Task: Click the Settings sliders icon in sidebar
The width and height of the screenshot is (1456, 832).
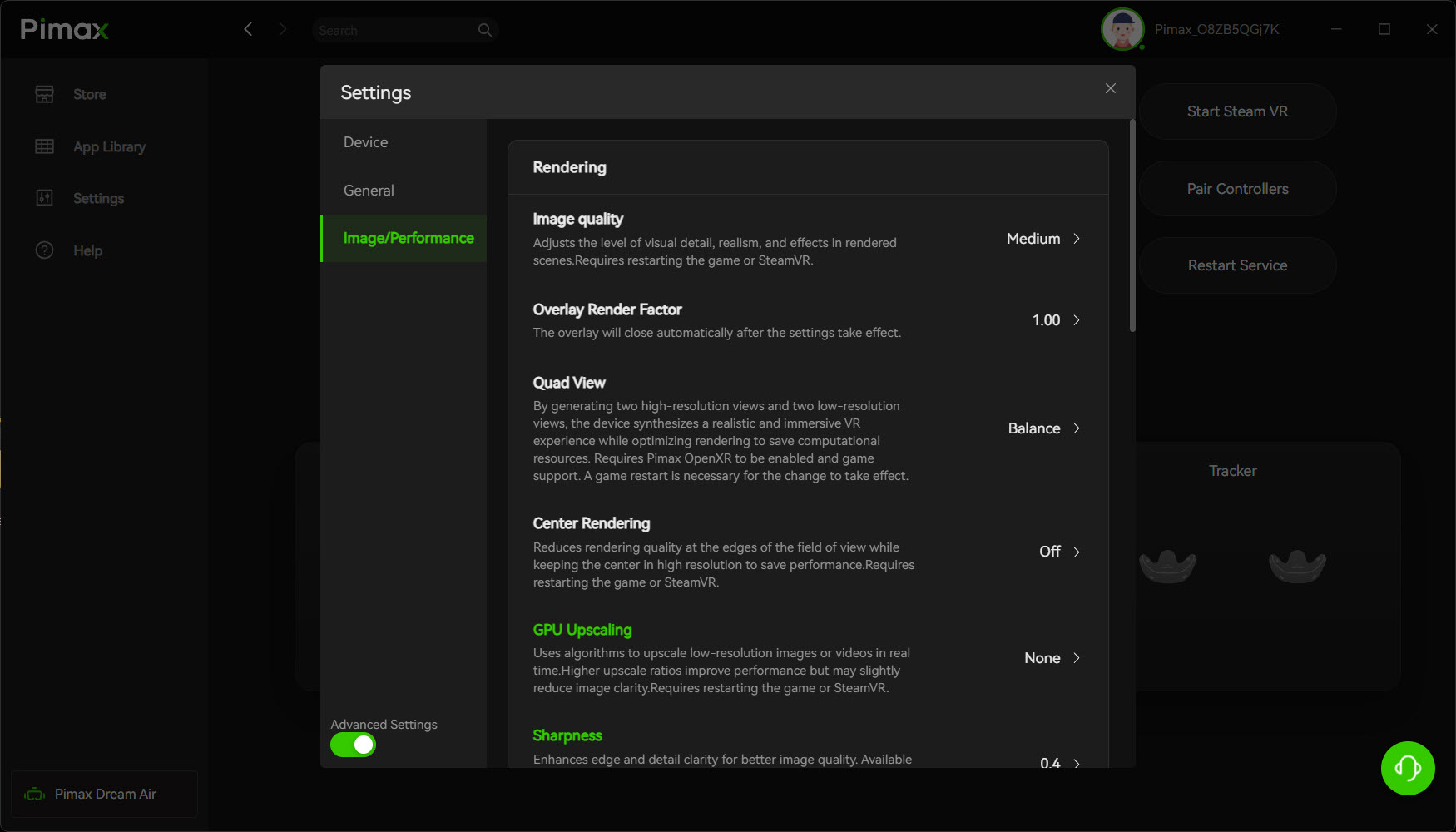Action: (44, 198)
